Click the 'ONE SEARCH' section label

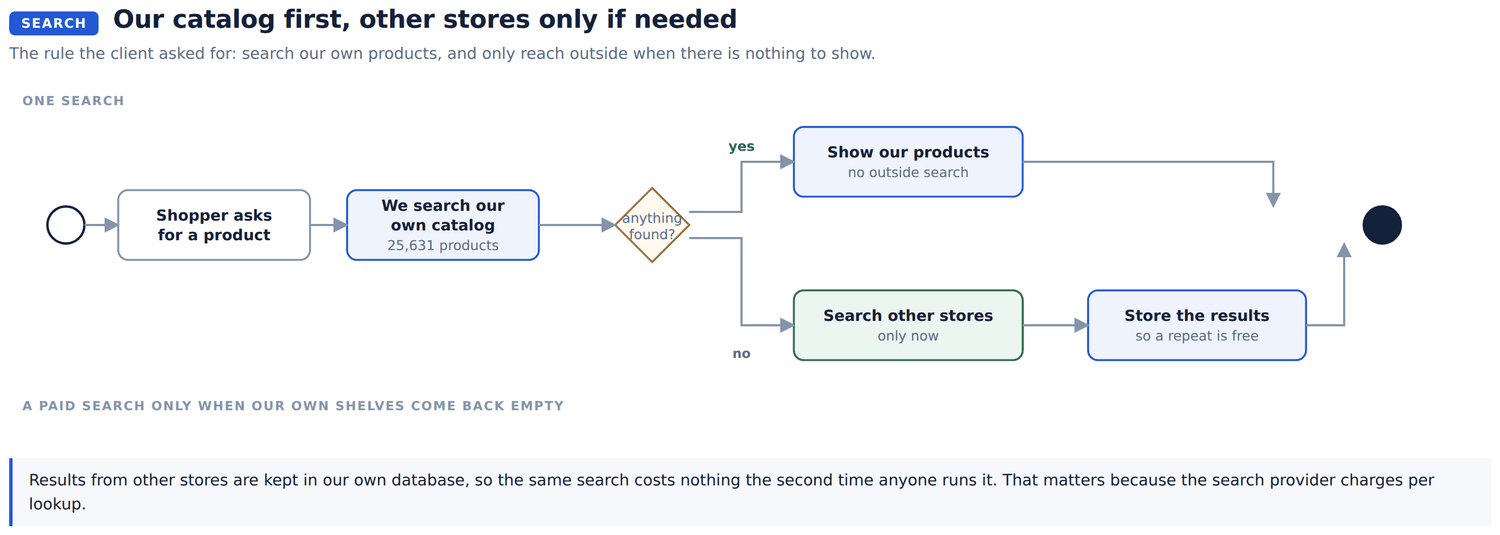73,101
